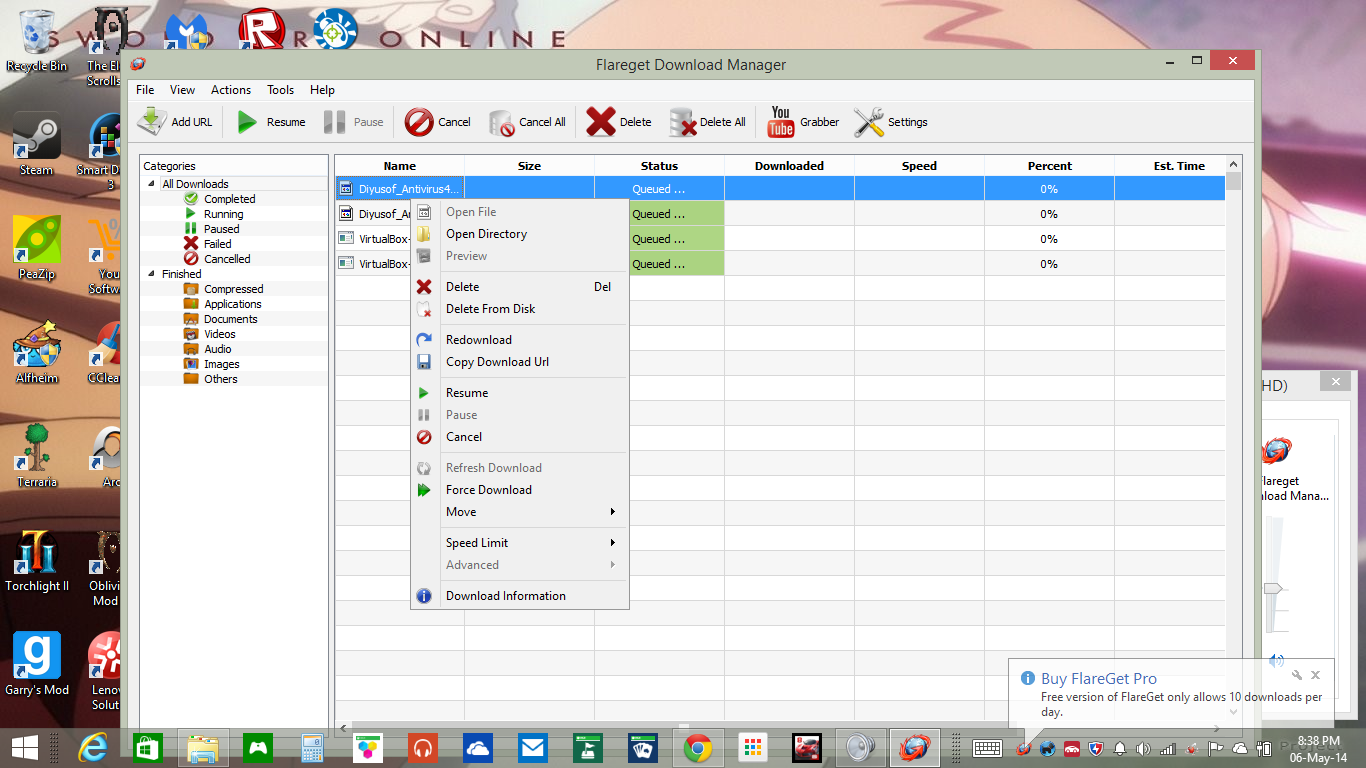Choose Open Directory from the context menu
Viewport: 1366px width, 768px height.
pyautogui.click(x=520, y=234)
